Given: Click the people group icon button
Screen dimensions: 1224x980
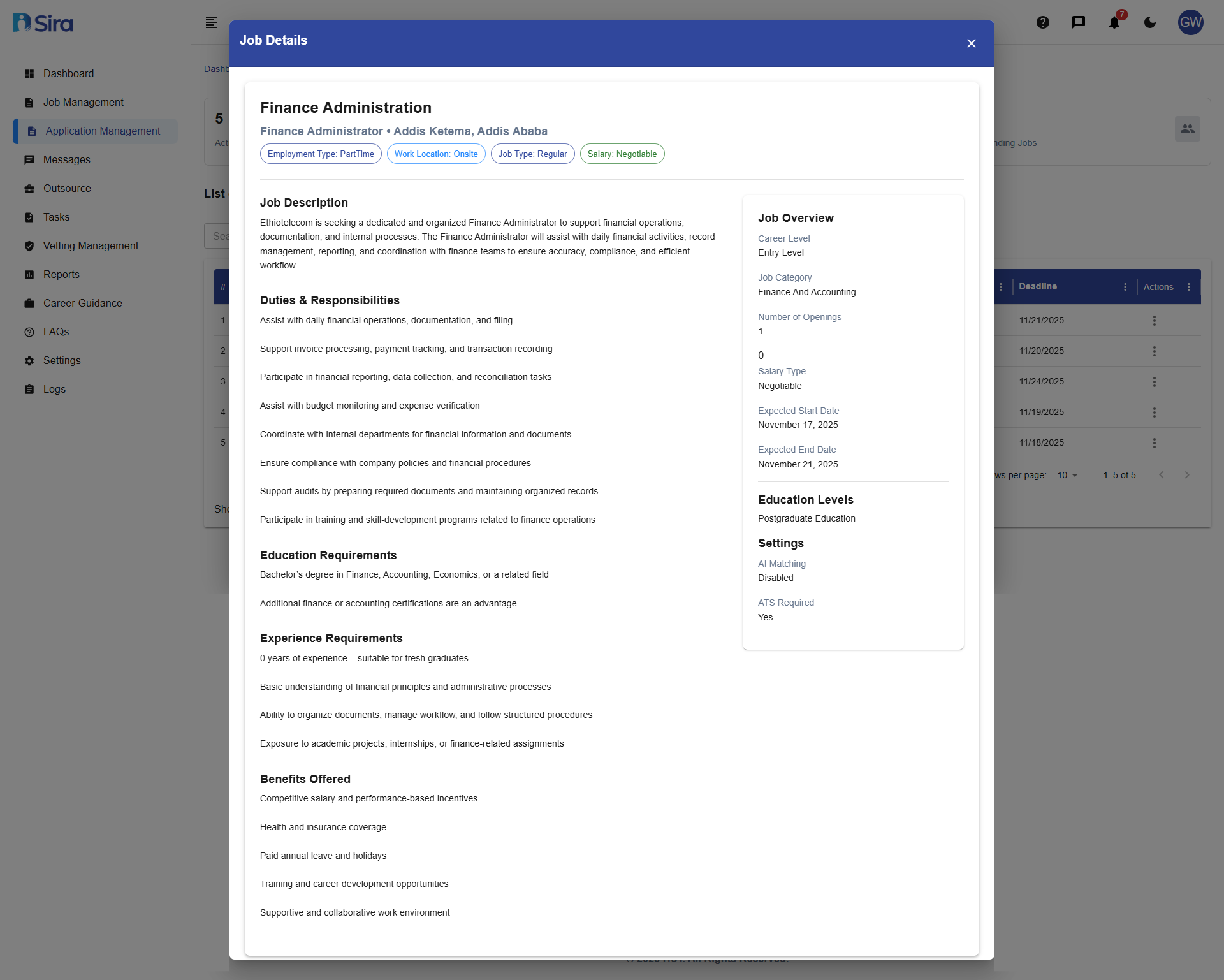Looking at the screenshot, I should [1187, 129].
